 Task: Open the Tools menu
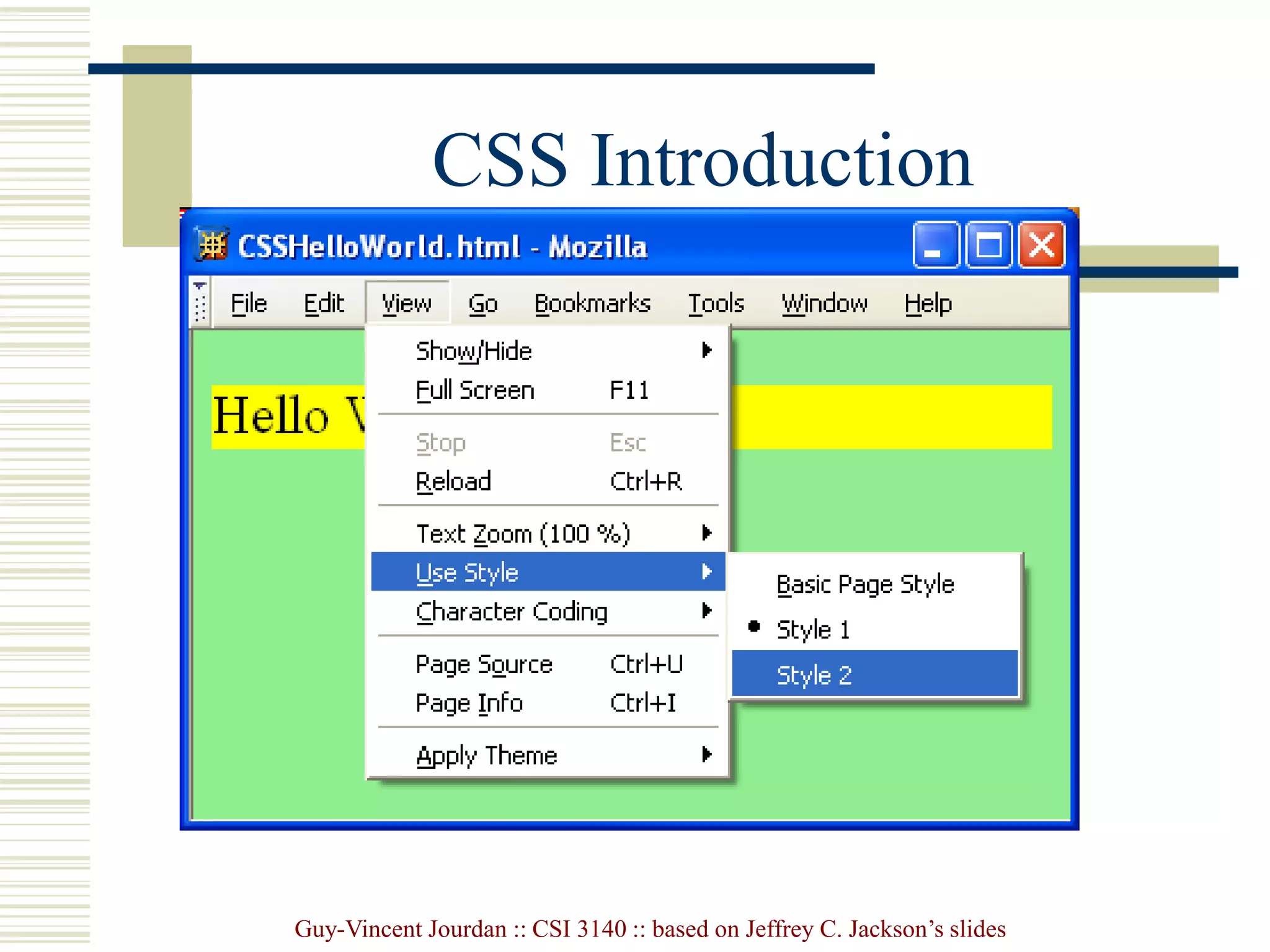pos(716,304)
